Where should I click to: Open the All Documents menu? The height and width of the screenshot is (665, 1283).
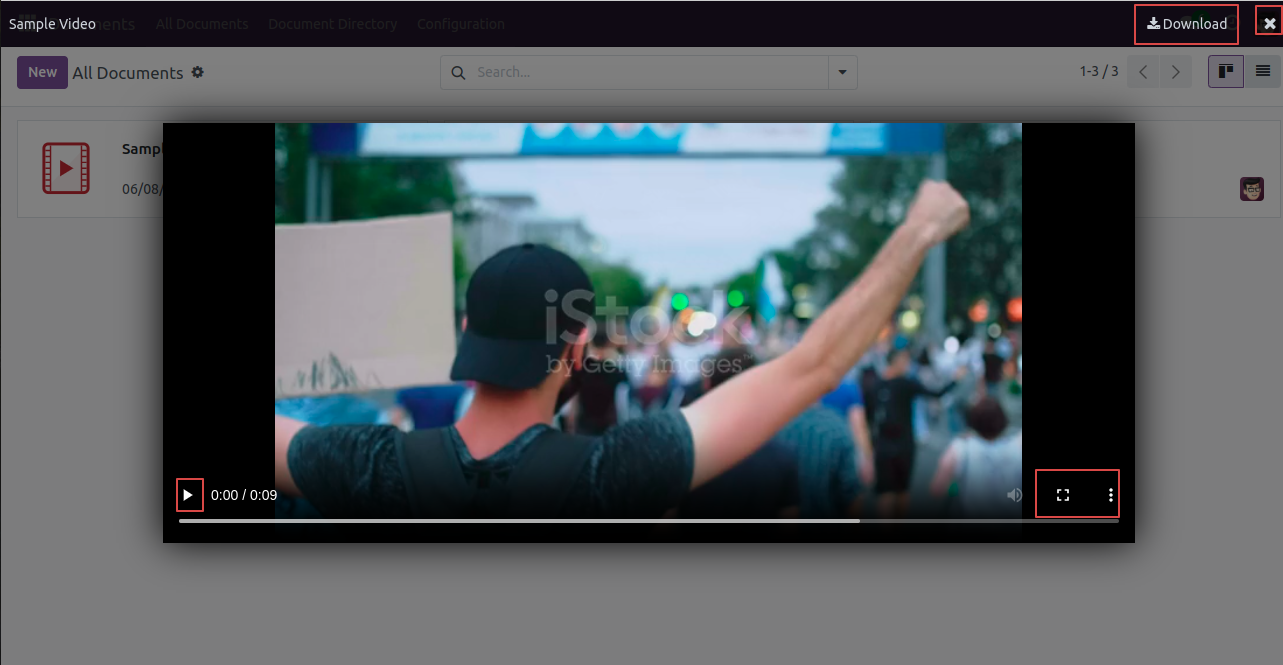click(202, 24)
